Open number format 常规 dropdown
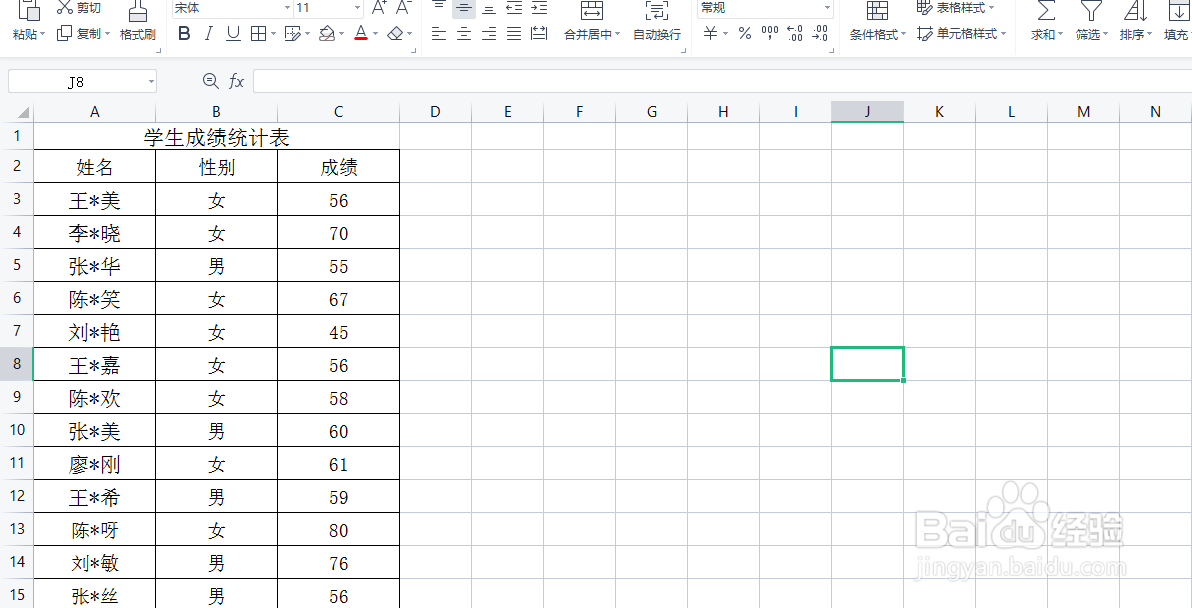Image resolution: width=1192 pixels, height=608 pixels. click(x=827, y=8)
